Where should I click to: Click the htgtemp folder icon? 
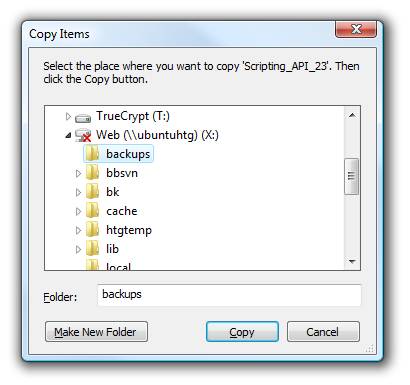(92, 230)
